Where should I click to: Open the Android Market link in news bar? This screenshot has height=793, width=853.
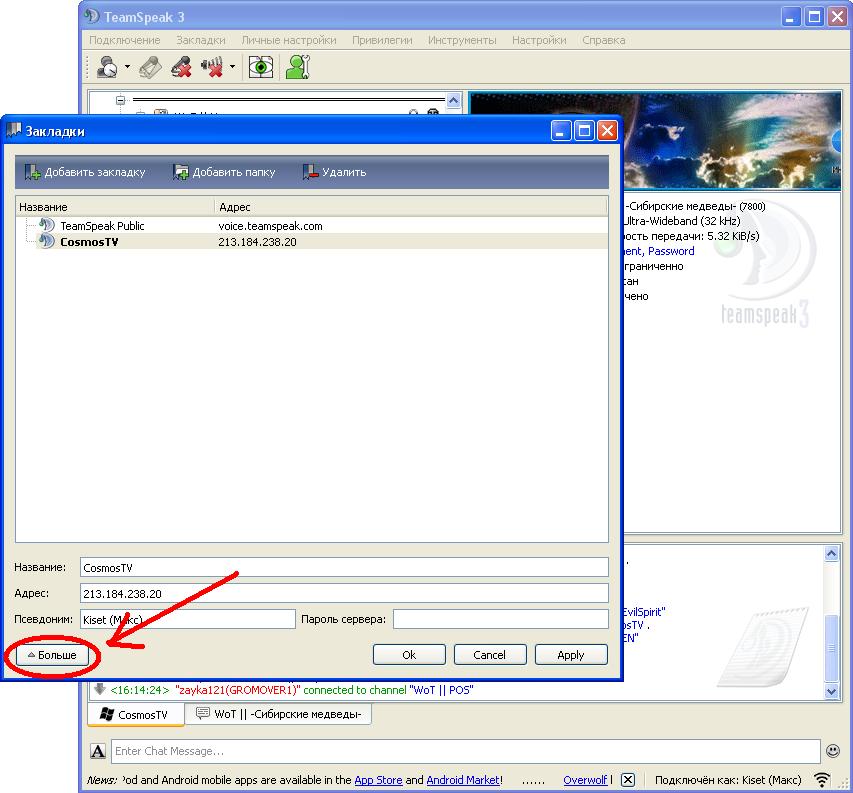(x=463, y=780)
